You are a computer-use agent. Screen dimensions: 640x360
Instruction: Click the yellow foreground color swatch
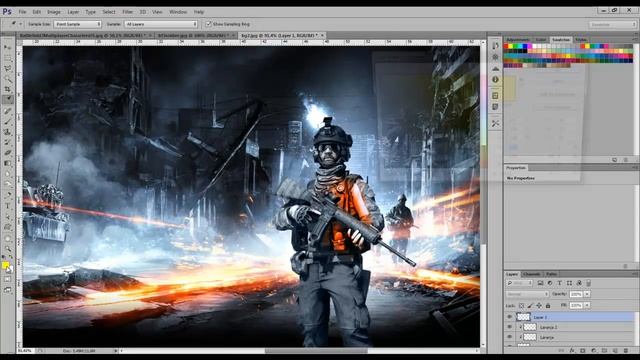(x=5, y=266)
